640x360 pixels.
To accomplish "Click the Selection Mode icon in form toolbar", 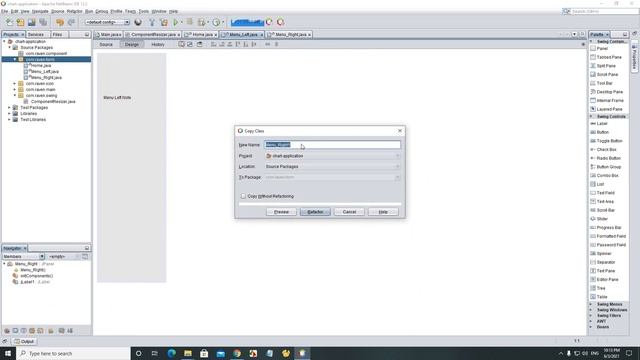I will coord(181,44).
